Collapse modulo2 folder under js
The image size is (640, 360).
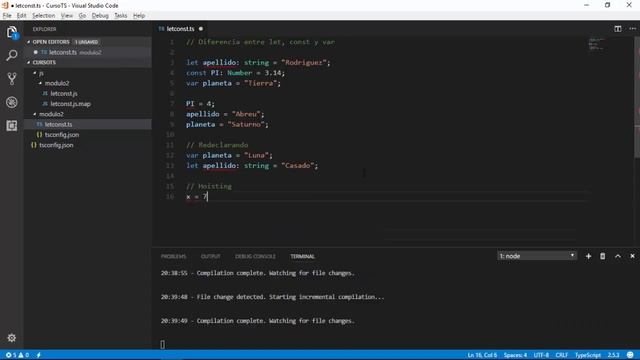click(40, 83)
